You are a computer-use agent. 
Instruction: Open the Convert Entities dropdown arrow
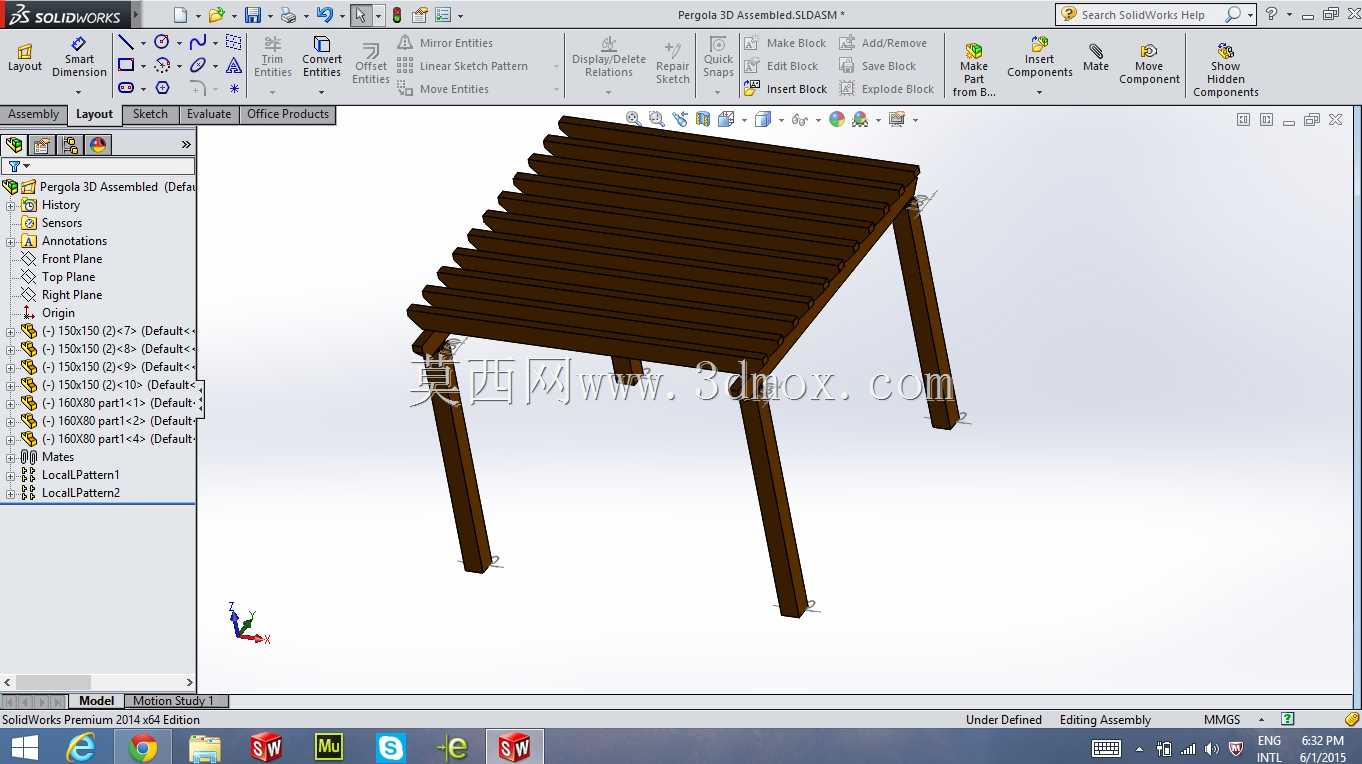[x=322, y=92]
